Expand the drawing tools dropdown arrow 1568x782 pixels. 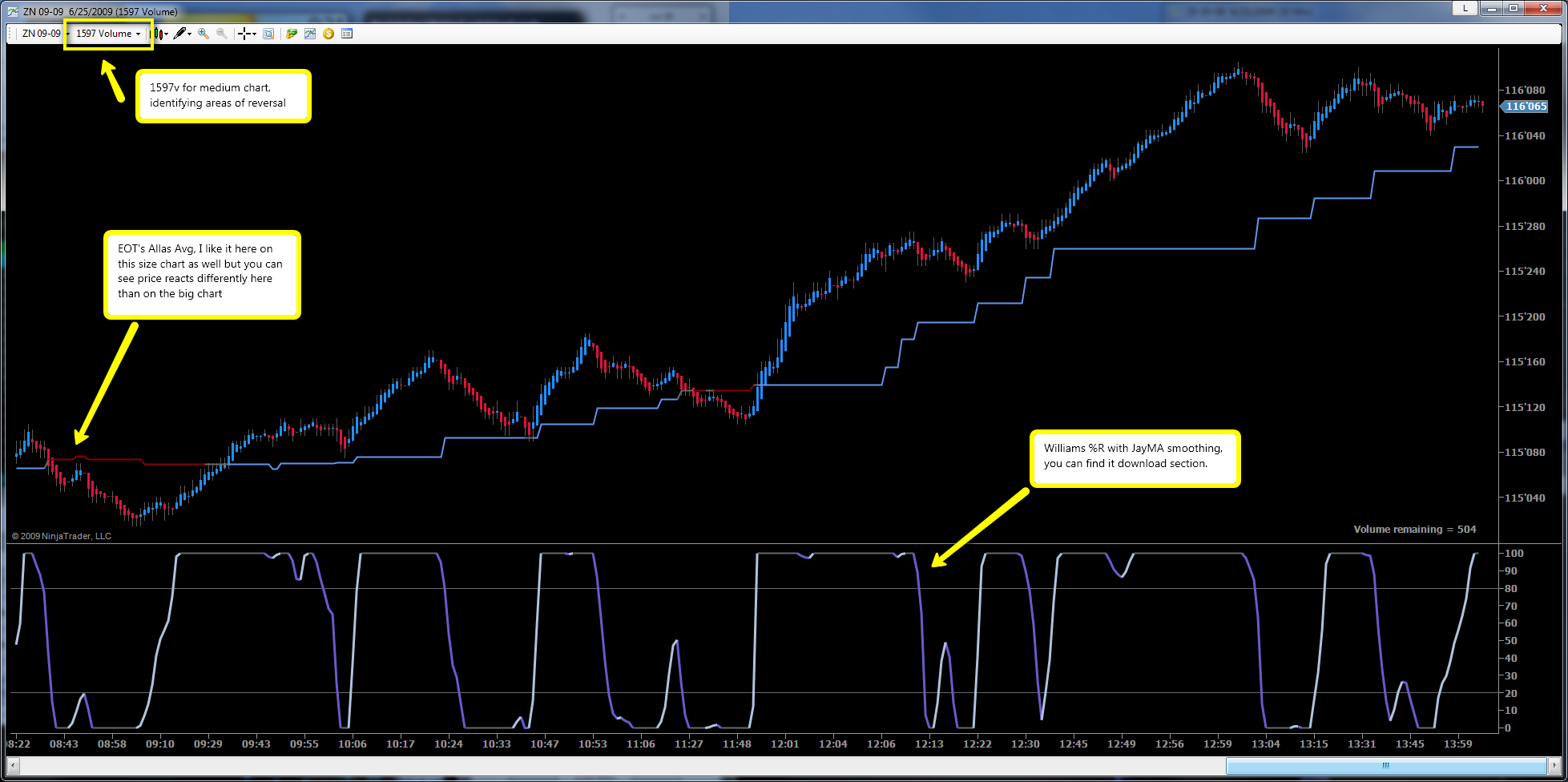pyautogui.click(x=190, y=34)
